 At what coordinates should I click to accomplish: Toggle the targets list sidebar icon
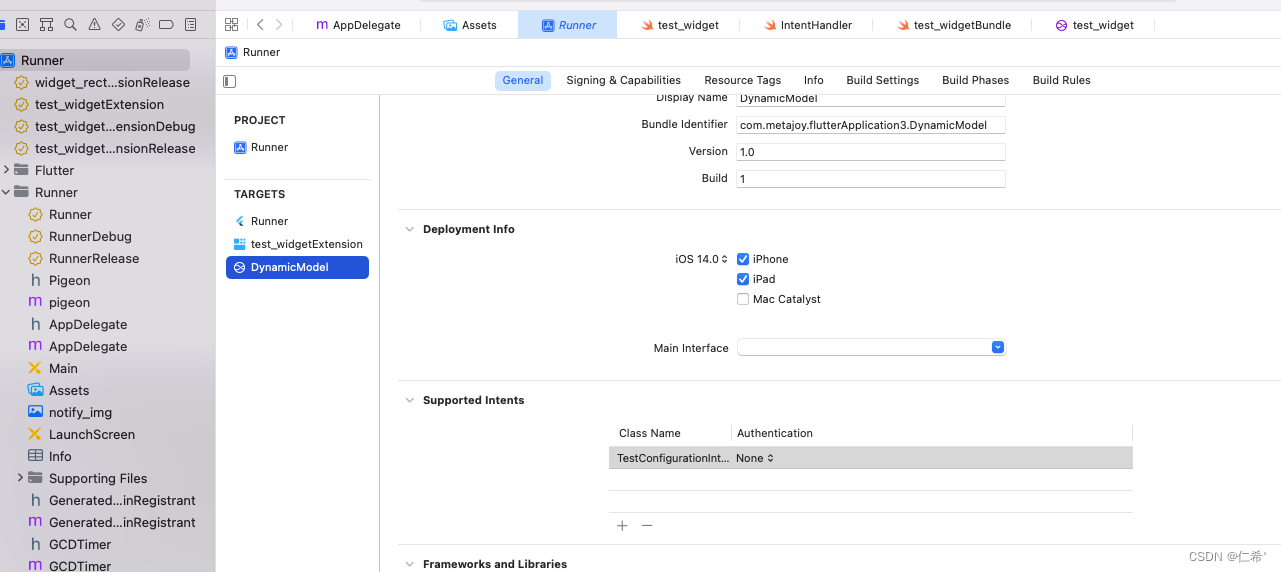pyautogui.click(x=230, y=81)
